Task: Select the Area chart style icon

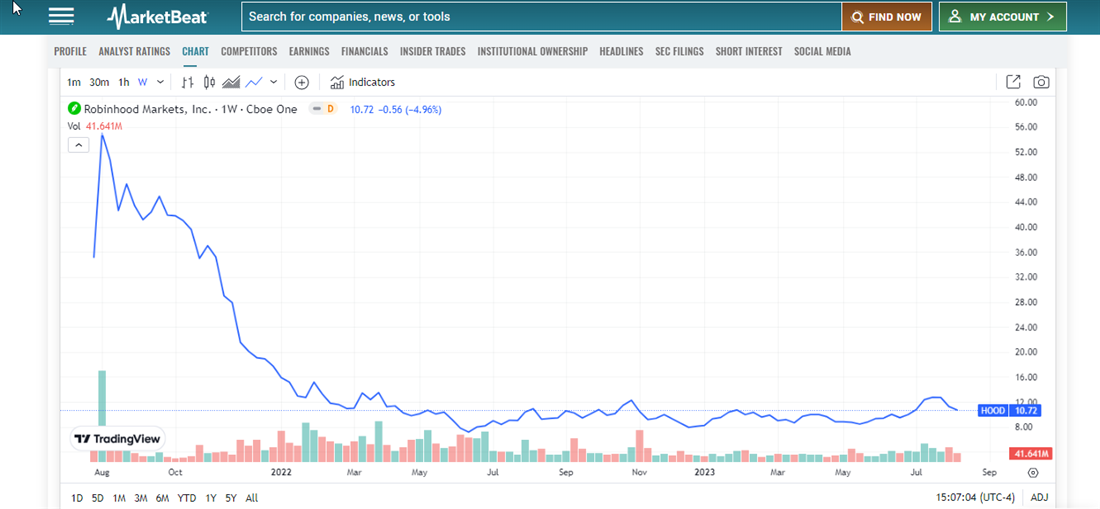Action: (231, 82)
